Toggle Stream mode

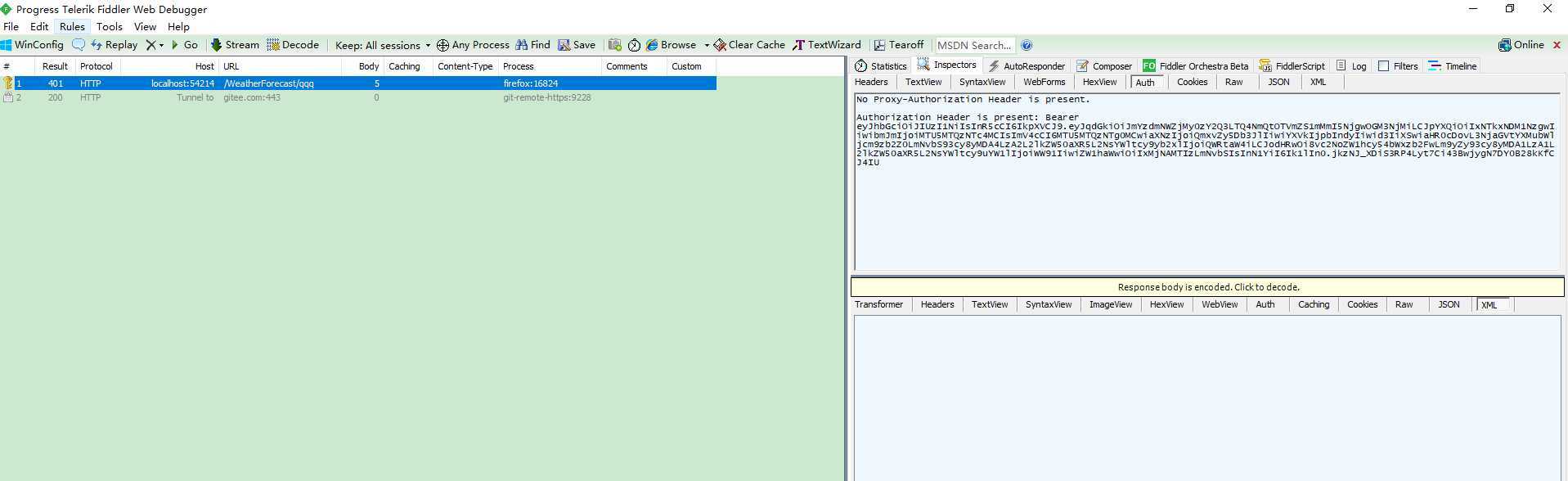click(235, 45)
